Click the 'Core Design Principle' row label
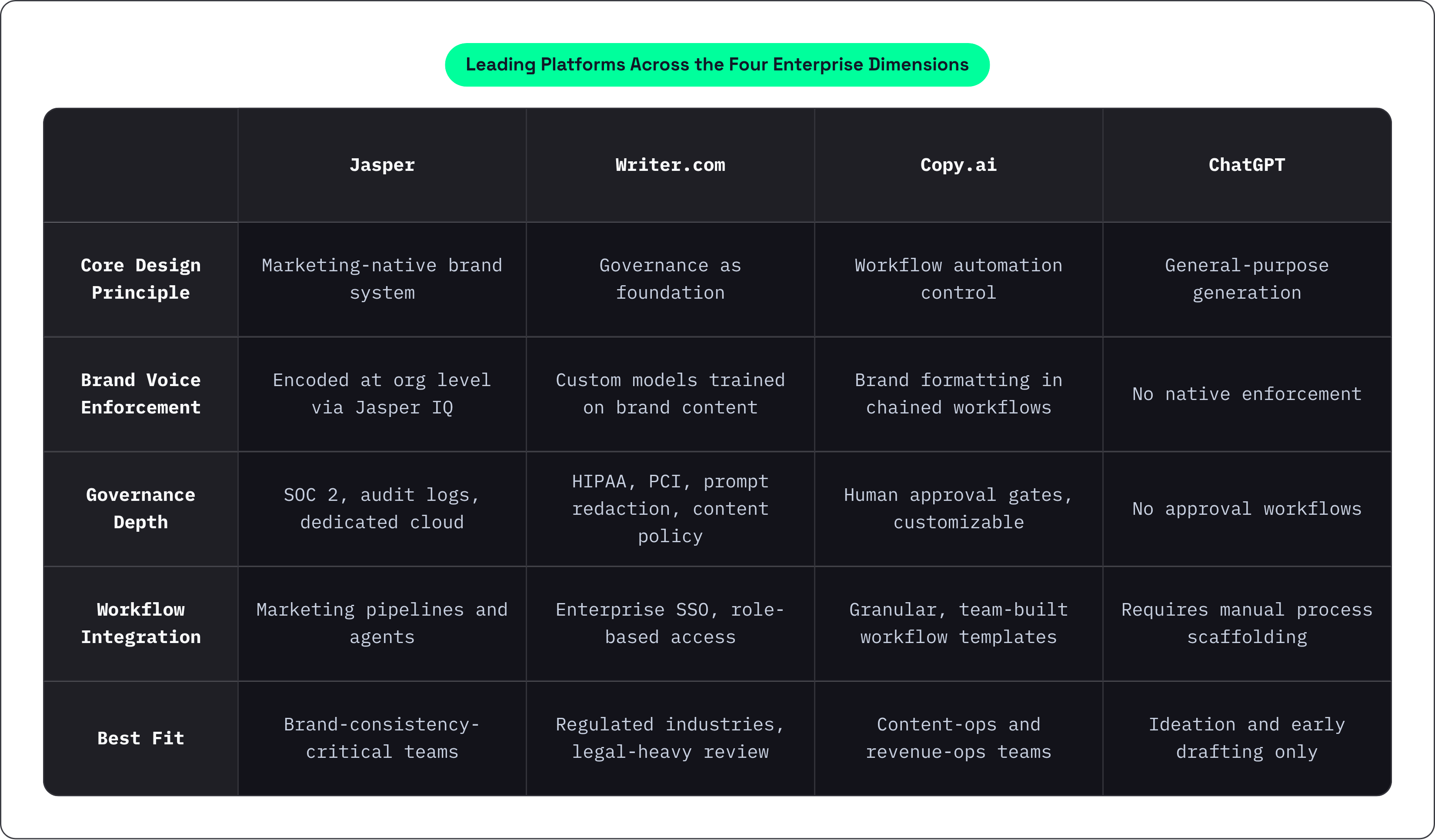This screenshot has width=1435, height=840. tap(140, 279)
